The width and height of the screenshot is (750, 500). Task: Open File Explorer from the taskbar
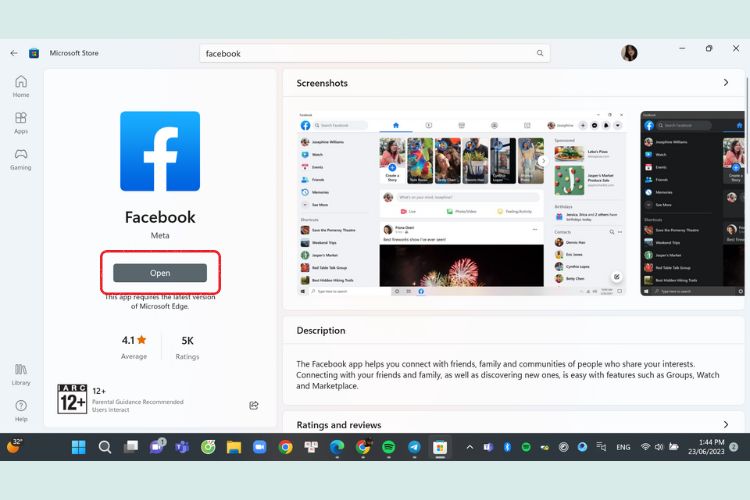pos(234,447)
